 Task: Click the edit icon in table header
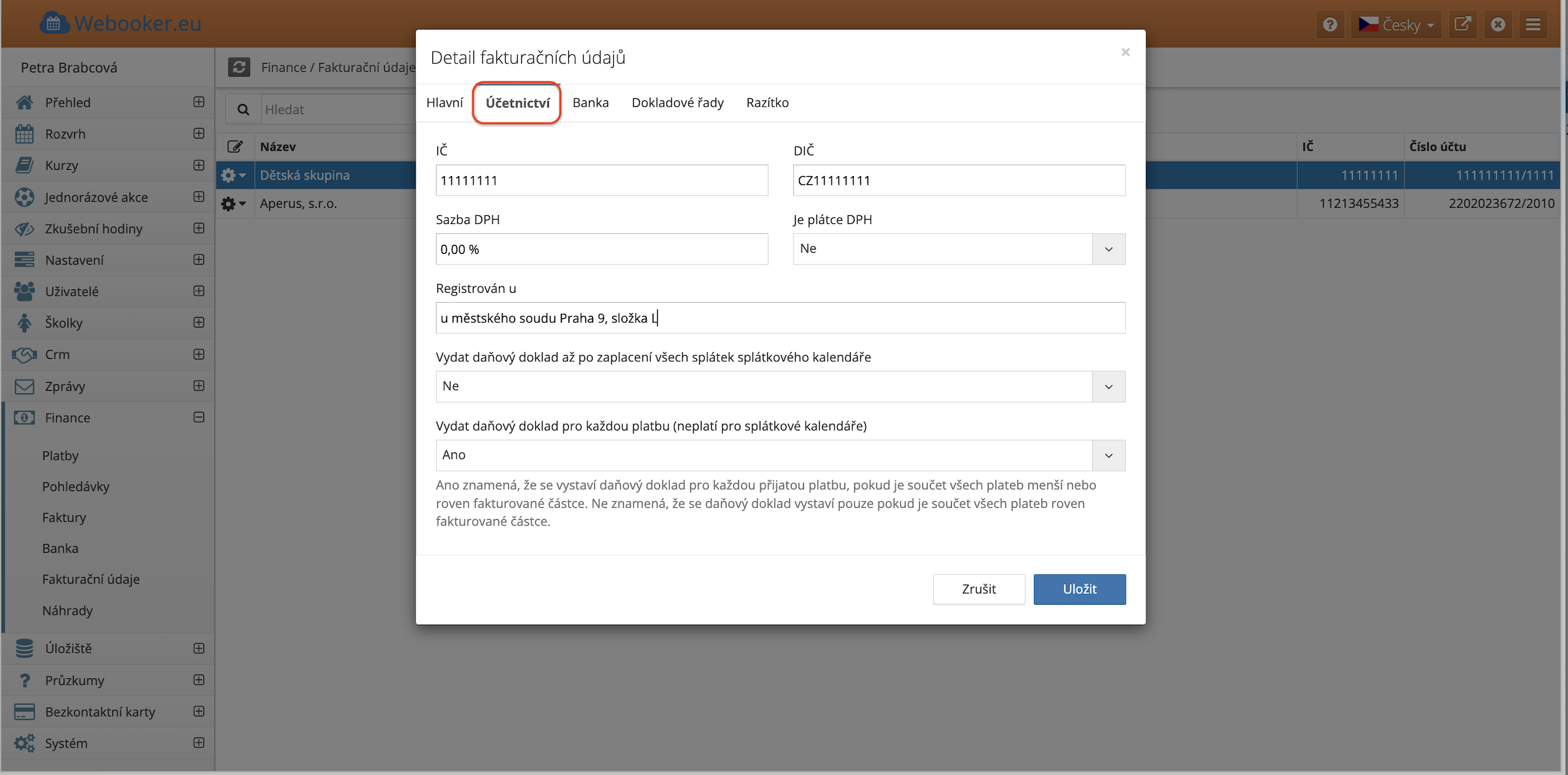235,147
